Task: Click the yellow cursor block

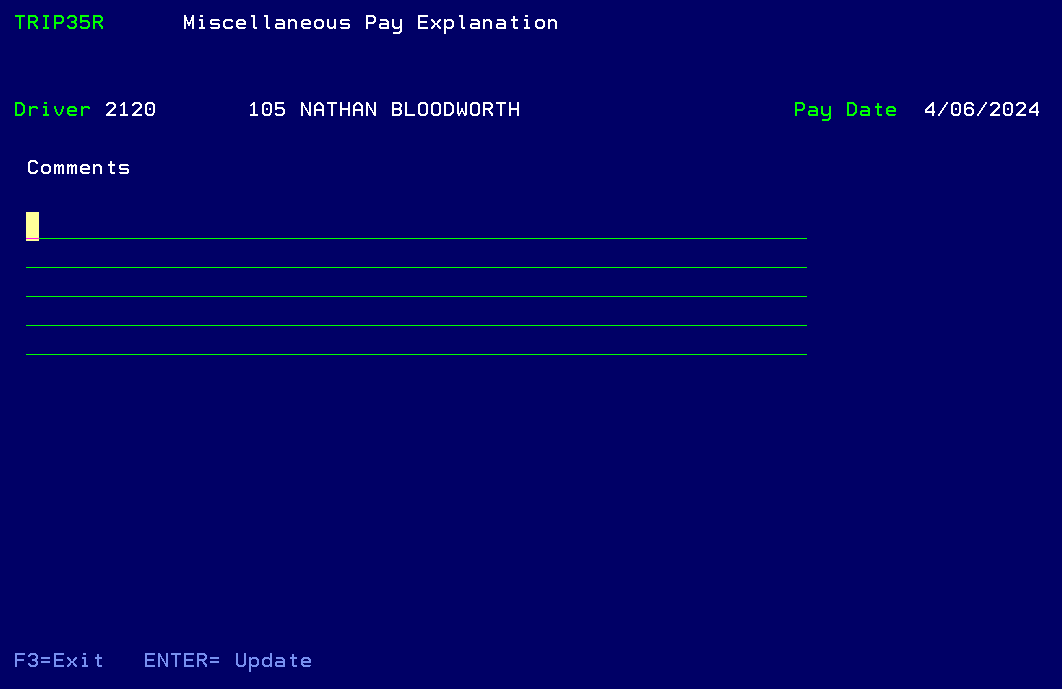Action: [x=33, y=225]
